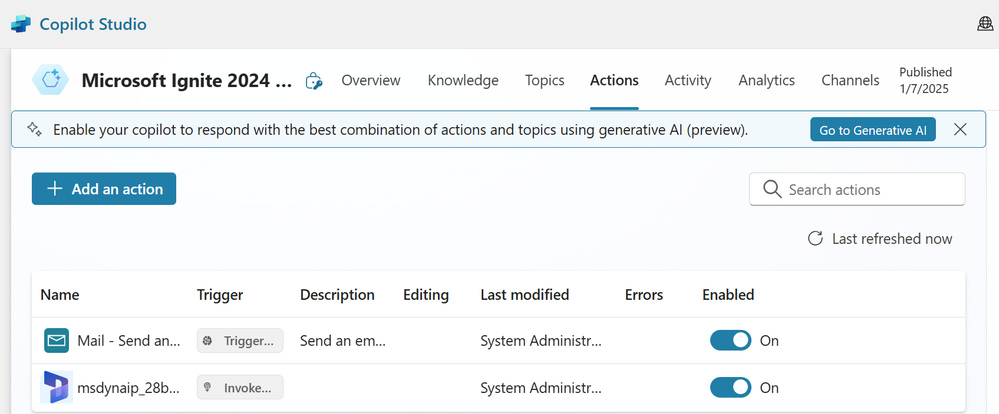Select the Actions tab
Screen dimensions: 999x414
[x=614, y=80]
